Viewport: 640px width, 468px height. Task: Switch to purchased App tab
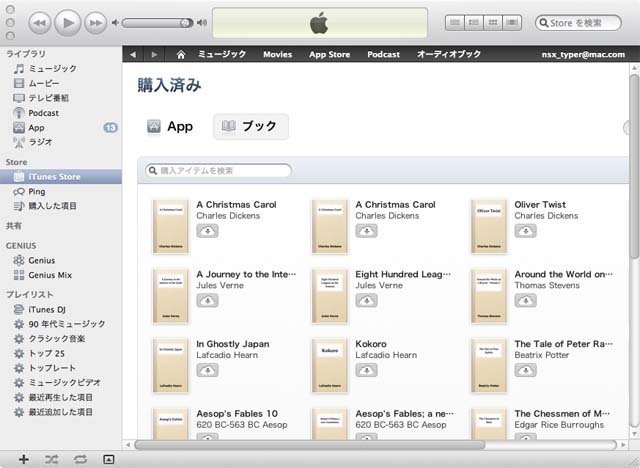point(170,126)
